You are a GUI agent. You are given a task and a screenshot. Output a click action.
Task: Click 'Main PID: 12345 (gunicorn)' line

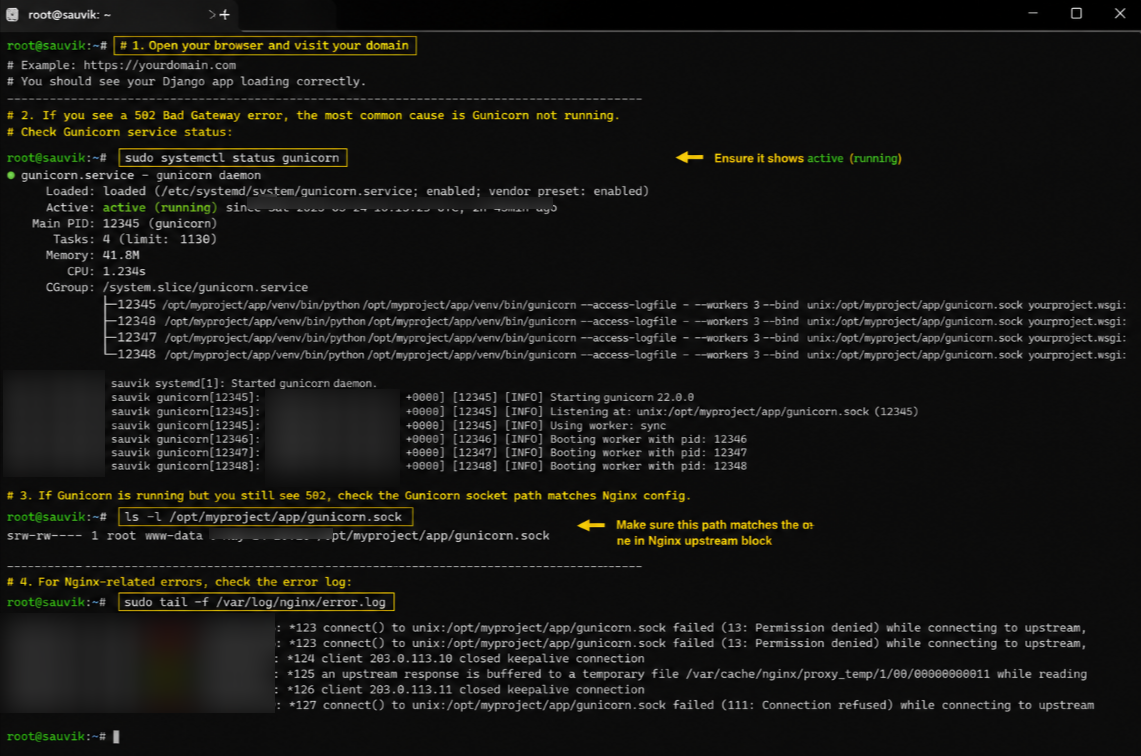pos(124,223)
